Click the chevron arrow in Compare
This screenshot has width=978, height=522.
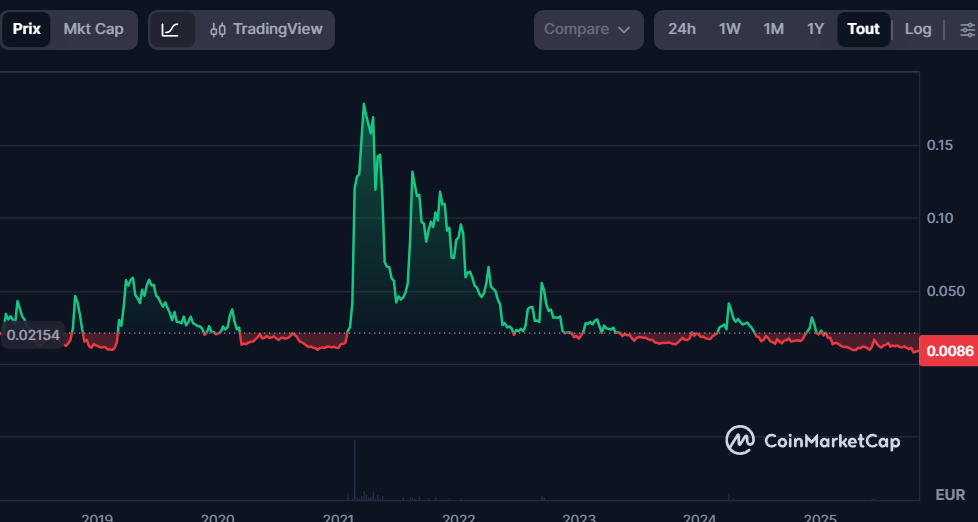click(625, 30)
